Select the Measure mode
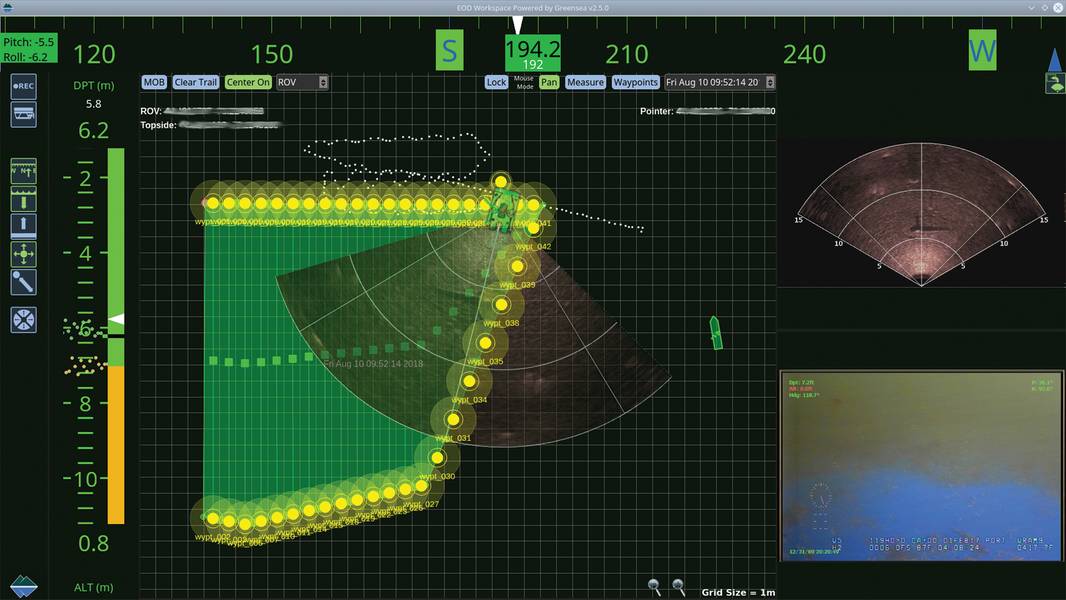The width and height of the screenshot is (1066, 600). click(585, 82)
